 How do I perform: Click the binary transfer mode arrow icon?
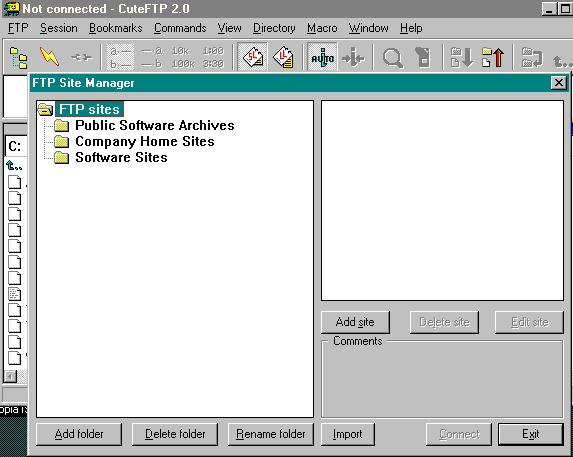tap(353, 57)
